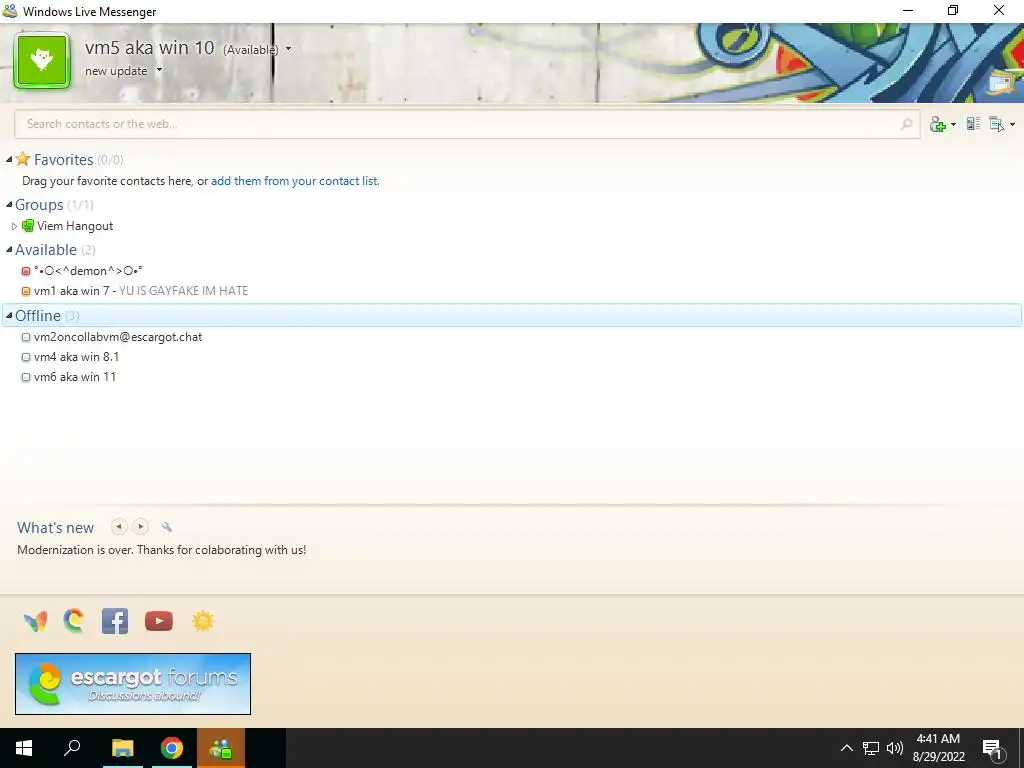Click the Show menu icon

[997, 124]
